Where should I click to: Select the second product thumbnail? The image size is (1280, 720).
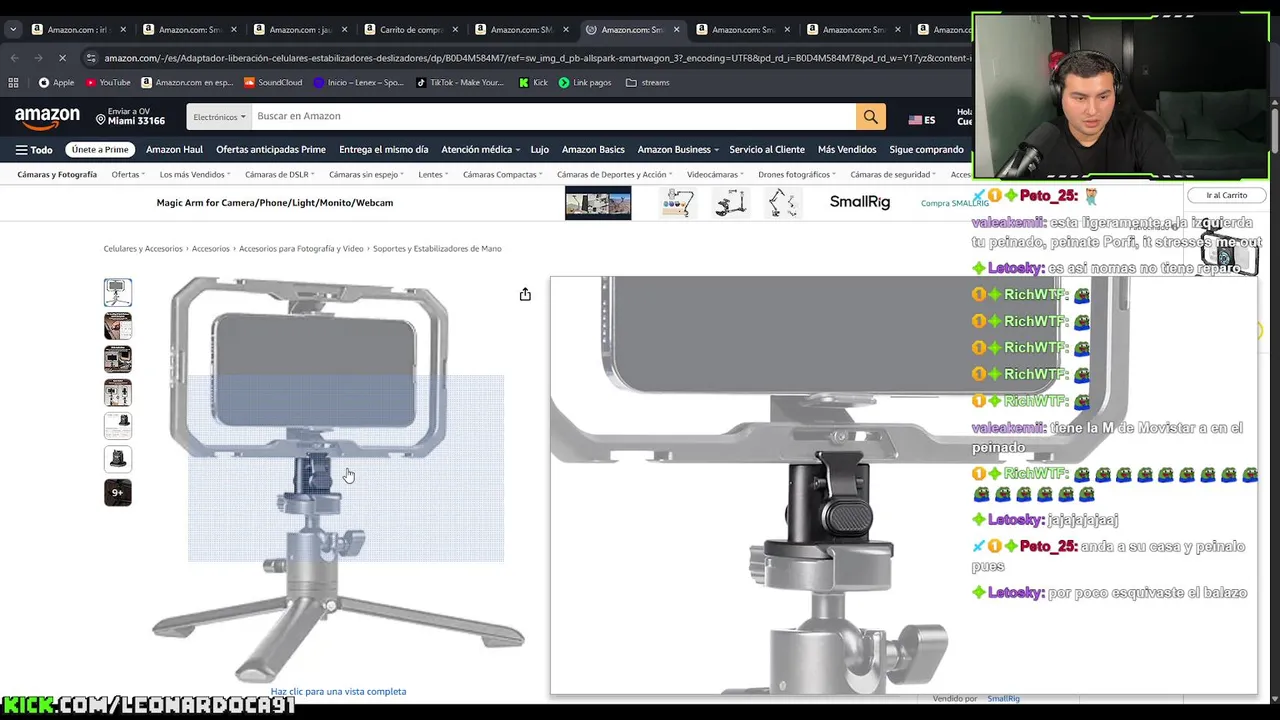[x=118, y=326]
